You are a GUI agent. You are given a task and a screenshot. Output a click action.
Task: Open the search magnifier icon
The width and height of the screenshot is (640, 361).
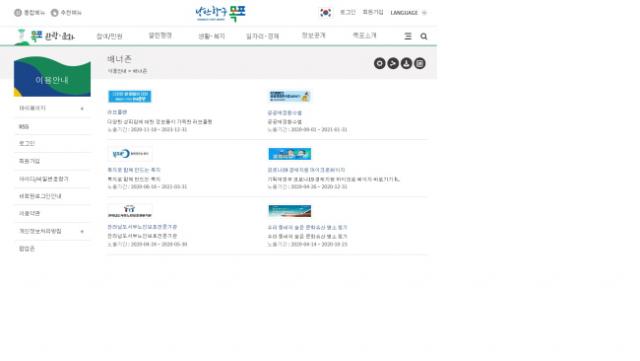click(x=424, y=36)
